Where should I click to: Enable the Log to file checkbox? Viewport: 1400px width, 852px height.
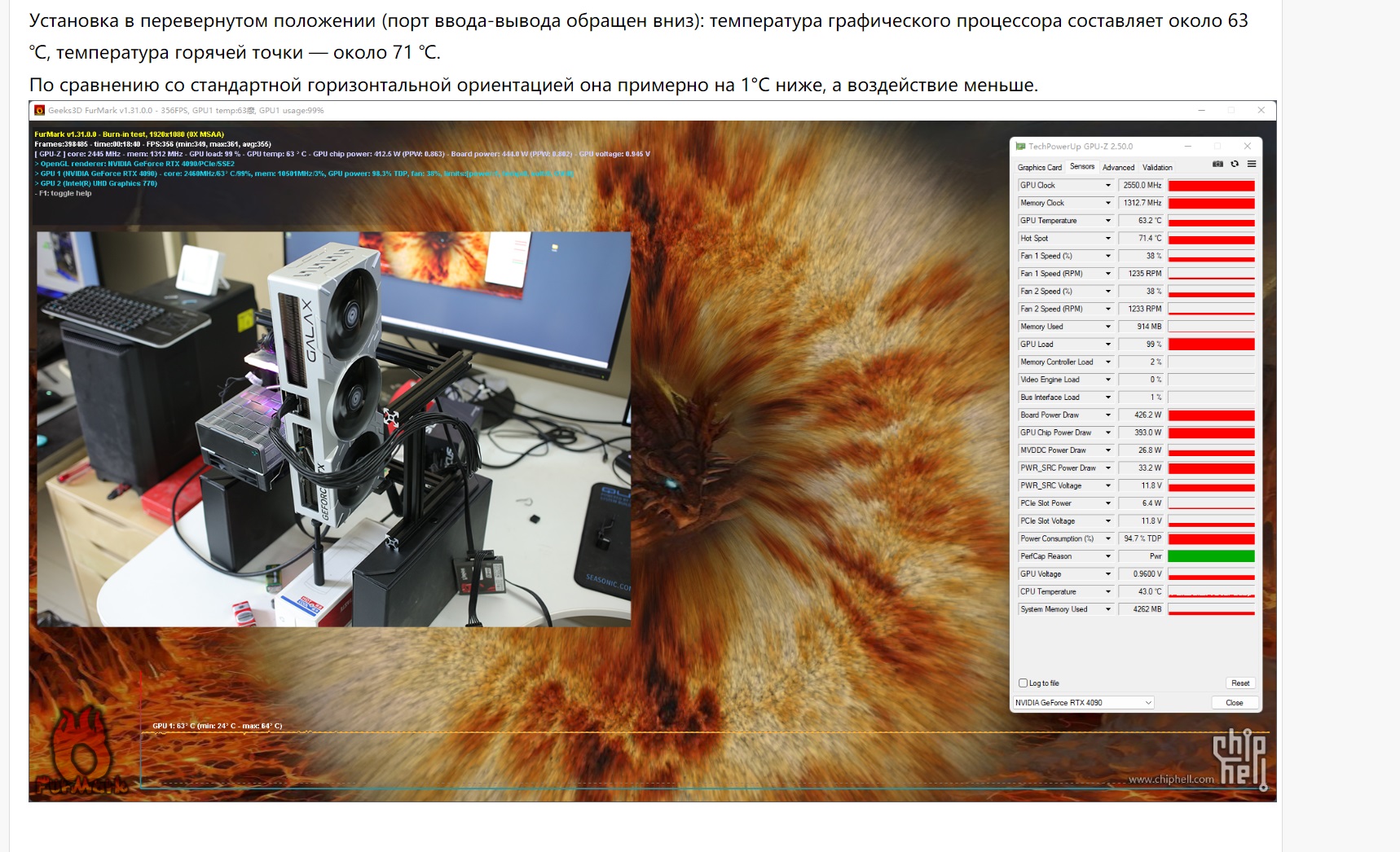click(x=1023, y=683)
